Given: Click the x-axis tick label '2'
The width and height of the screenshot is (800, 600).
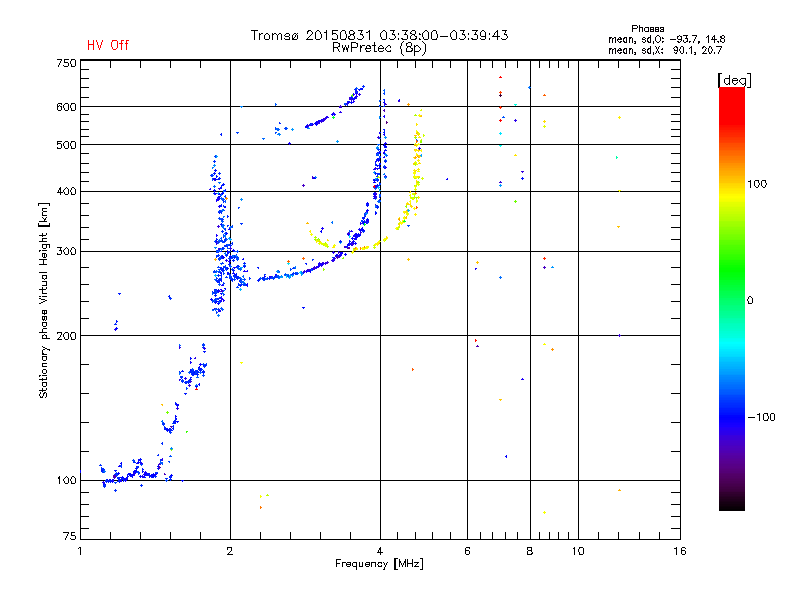Looking at the screenshot, I should click(230, 551).
